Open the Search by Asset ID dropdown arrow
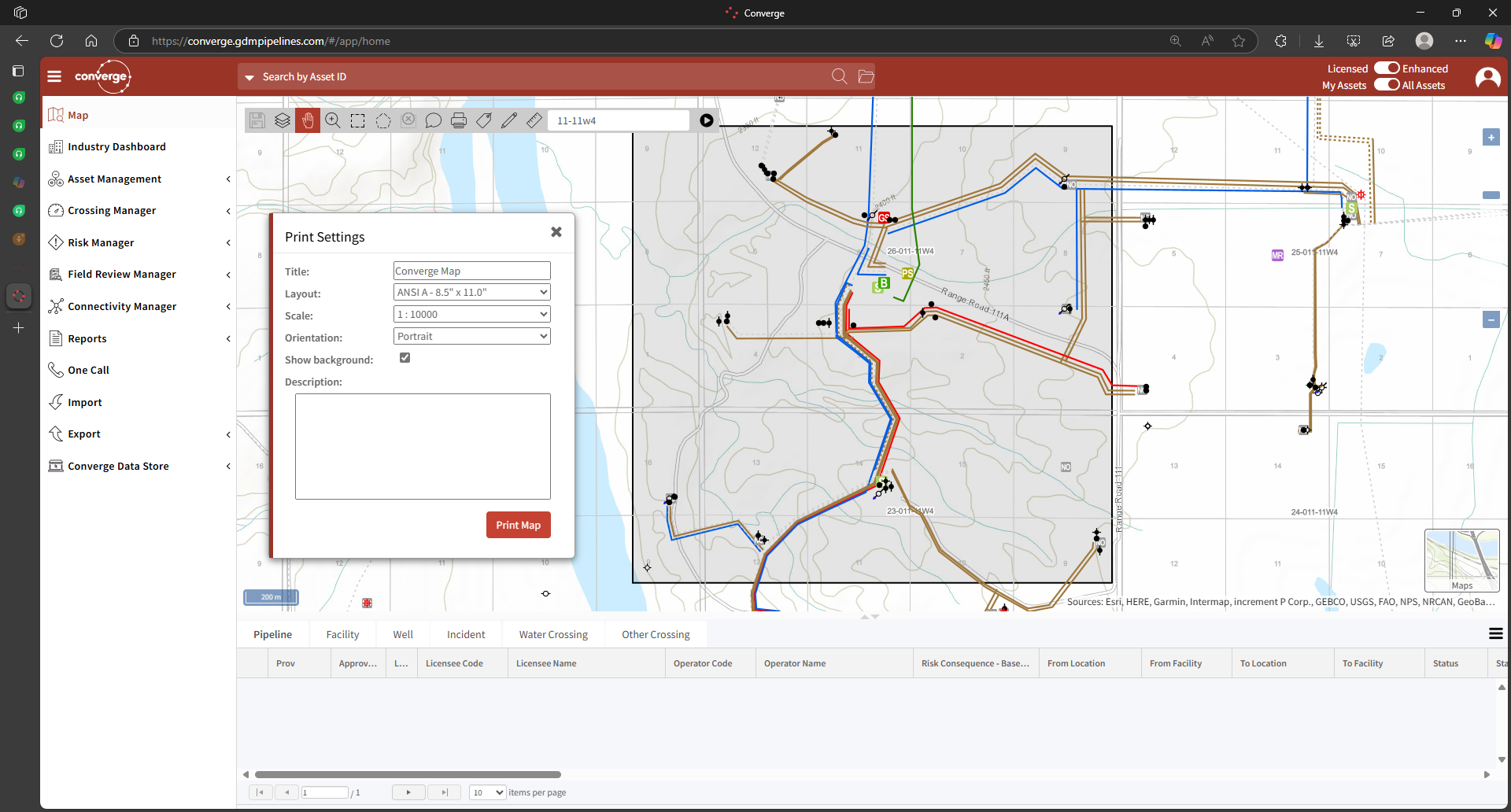The image size is (1511, 812). click(249, 77)
